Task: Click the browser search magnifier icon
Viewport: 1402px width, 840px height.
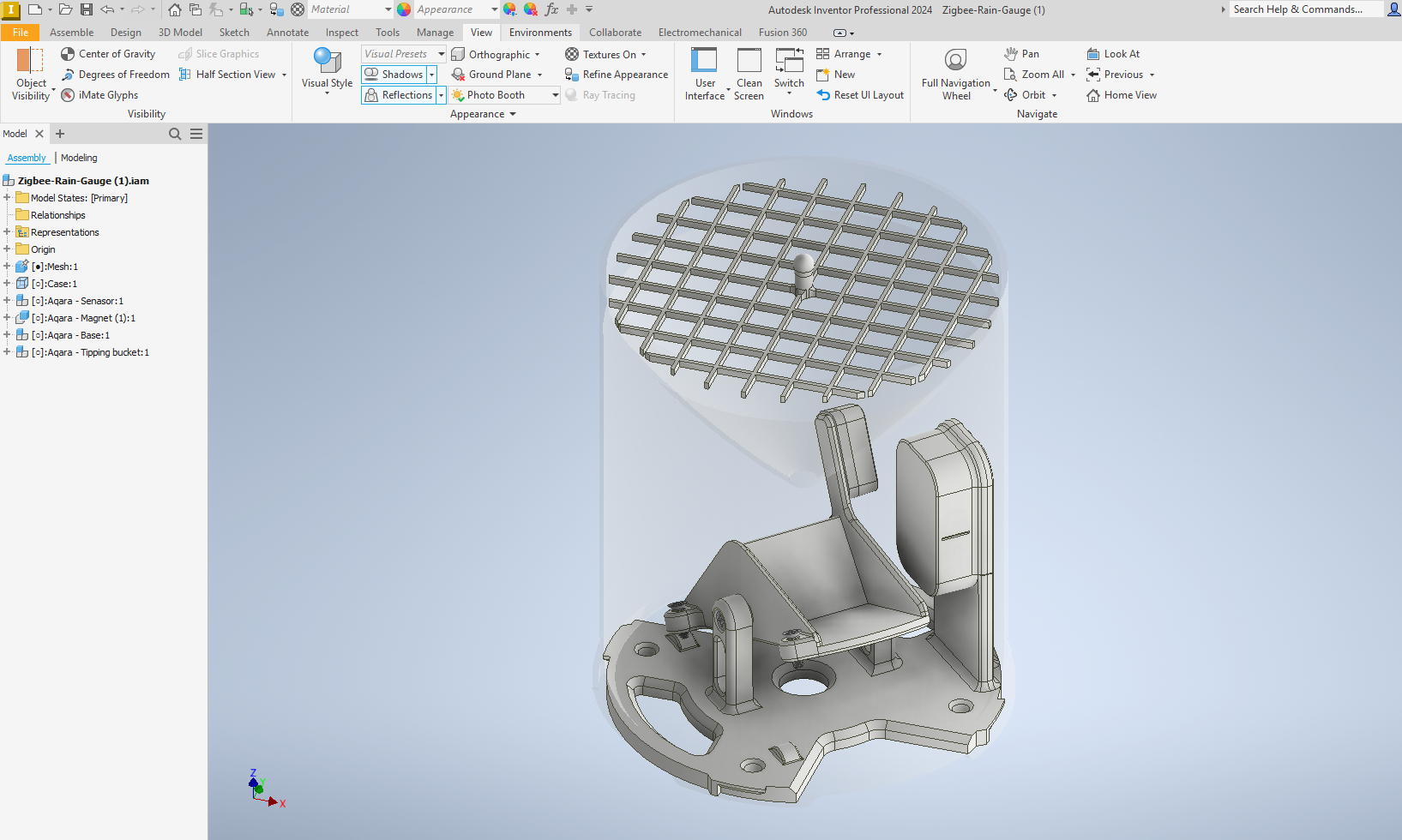Action: [175, 134]
